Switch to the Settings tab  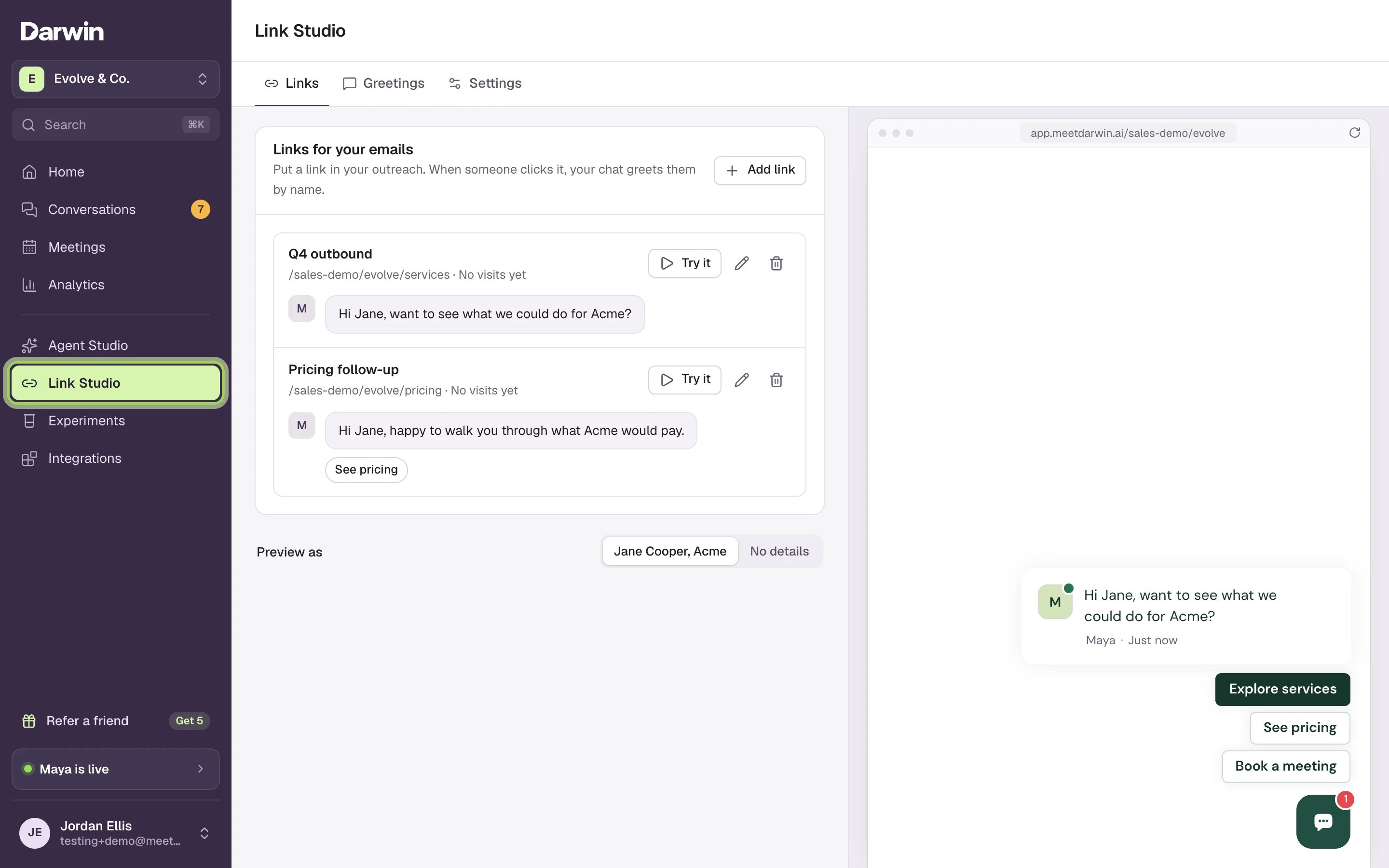coord(485,83)
